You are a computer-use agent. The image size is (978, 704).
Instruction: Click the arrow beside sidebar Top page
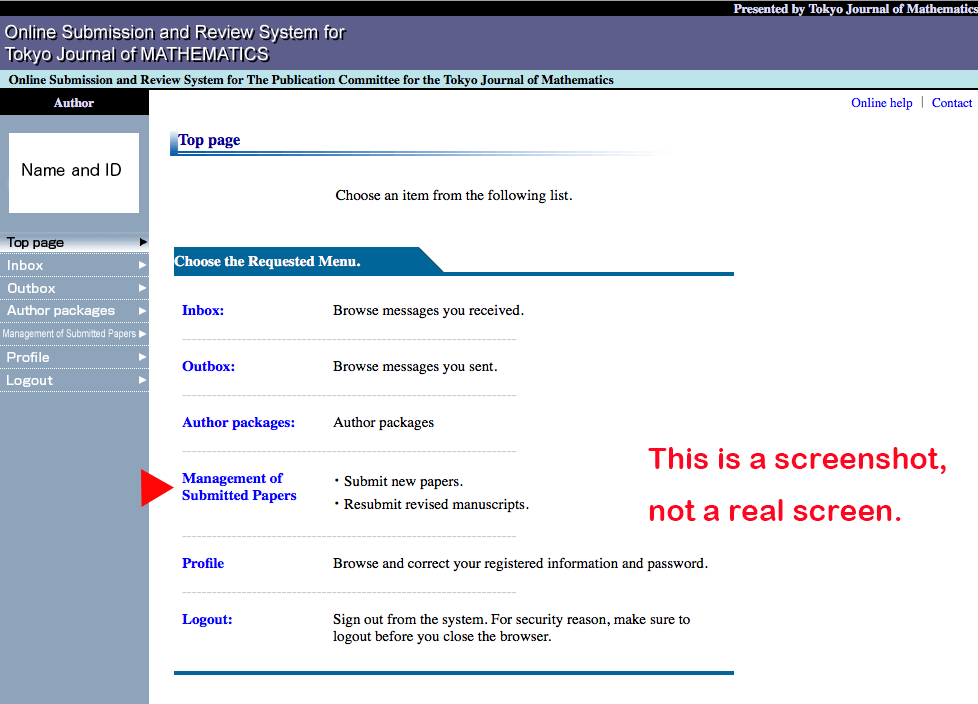143,242
